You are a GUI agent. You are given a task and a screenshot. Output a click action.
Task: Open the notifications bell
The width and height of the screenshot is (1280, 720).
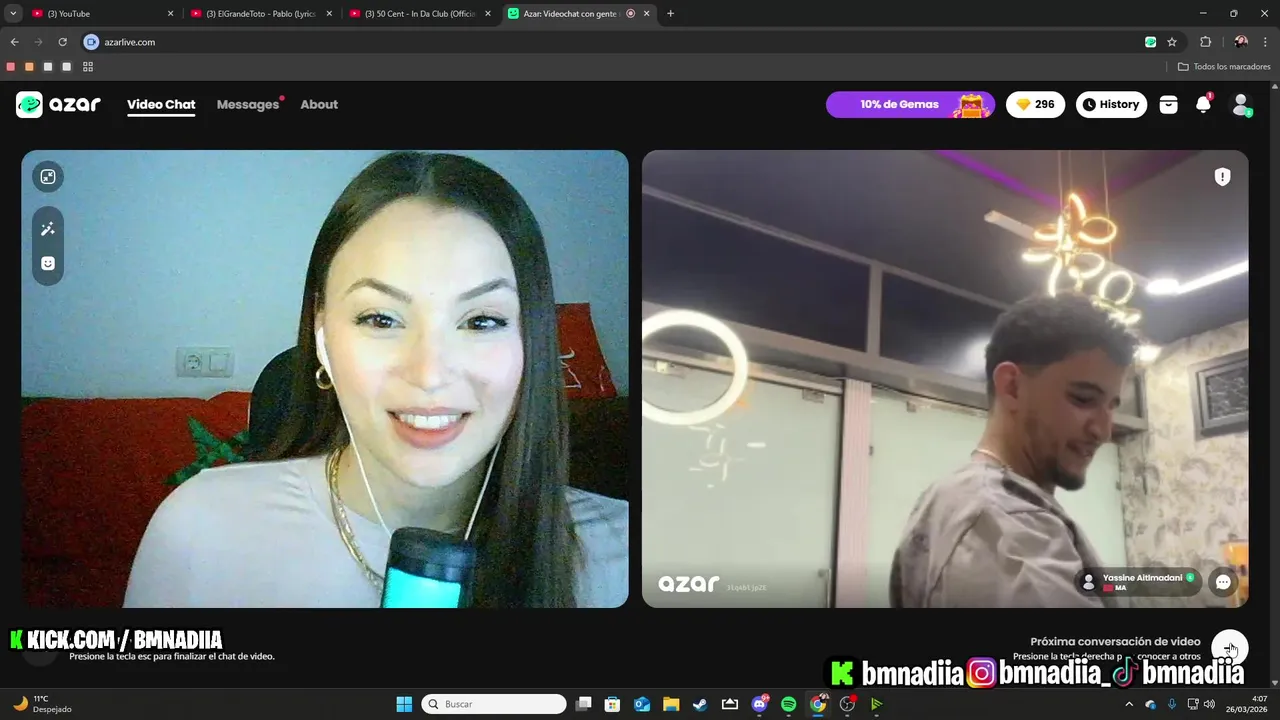pos(1203,104)
